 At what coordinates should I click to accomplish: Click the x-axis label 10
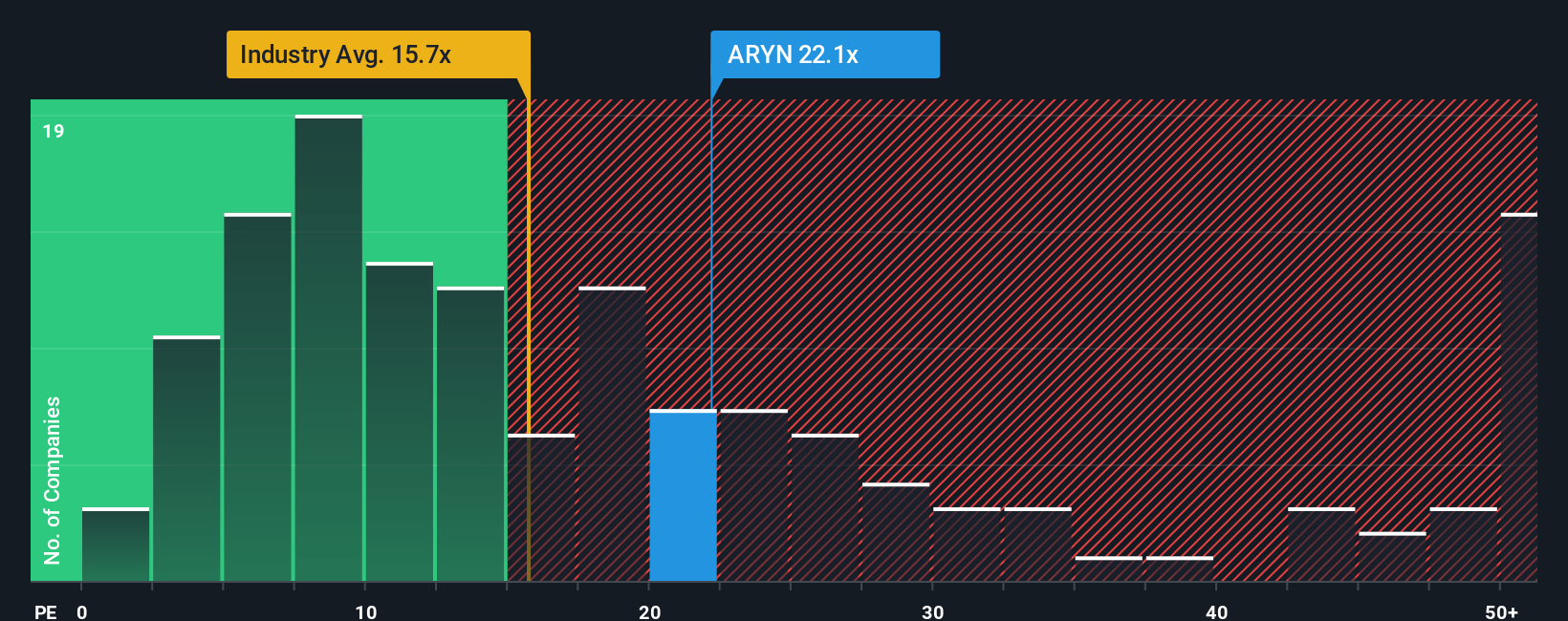(365, 611)
